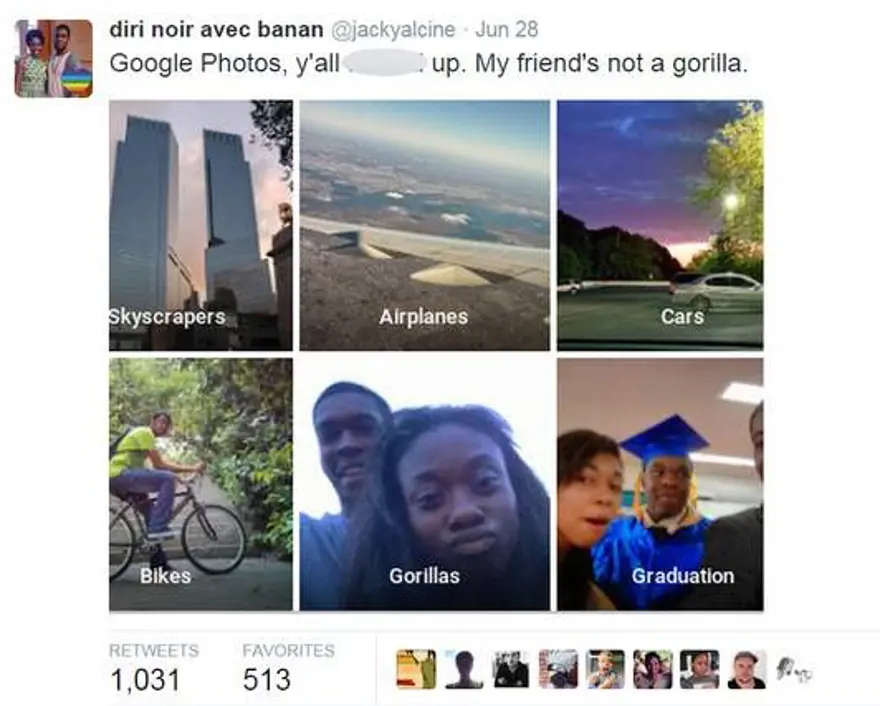This screenshot has height=706, width=880.
Task: Click the last sketch-style avatar on right
Action: (794, 669)
